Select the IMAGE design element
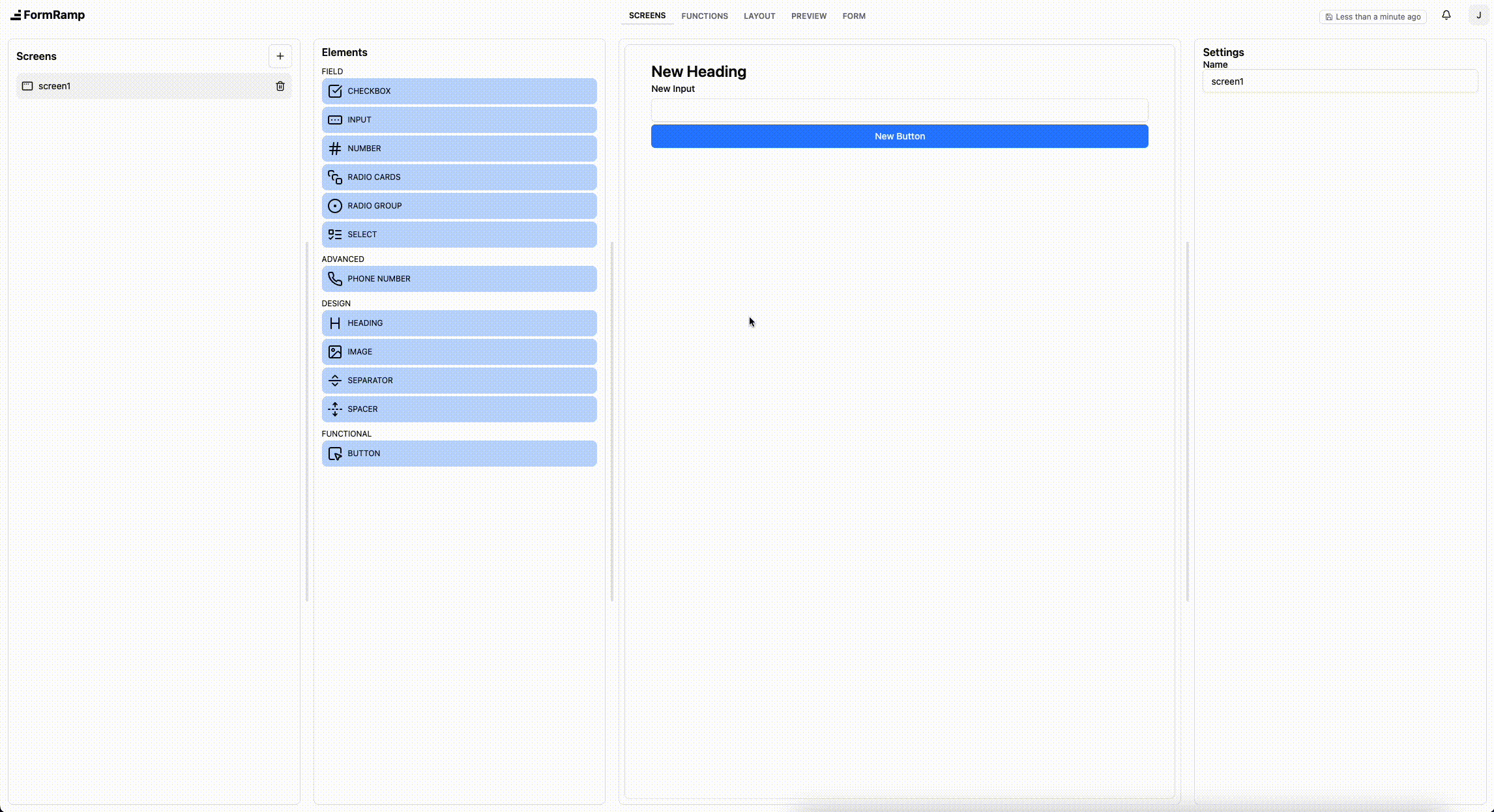This screenshot has height=812, width=1494. [x=459, y=351]
